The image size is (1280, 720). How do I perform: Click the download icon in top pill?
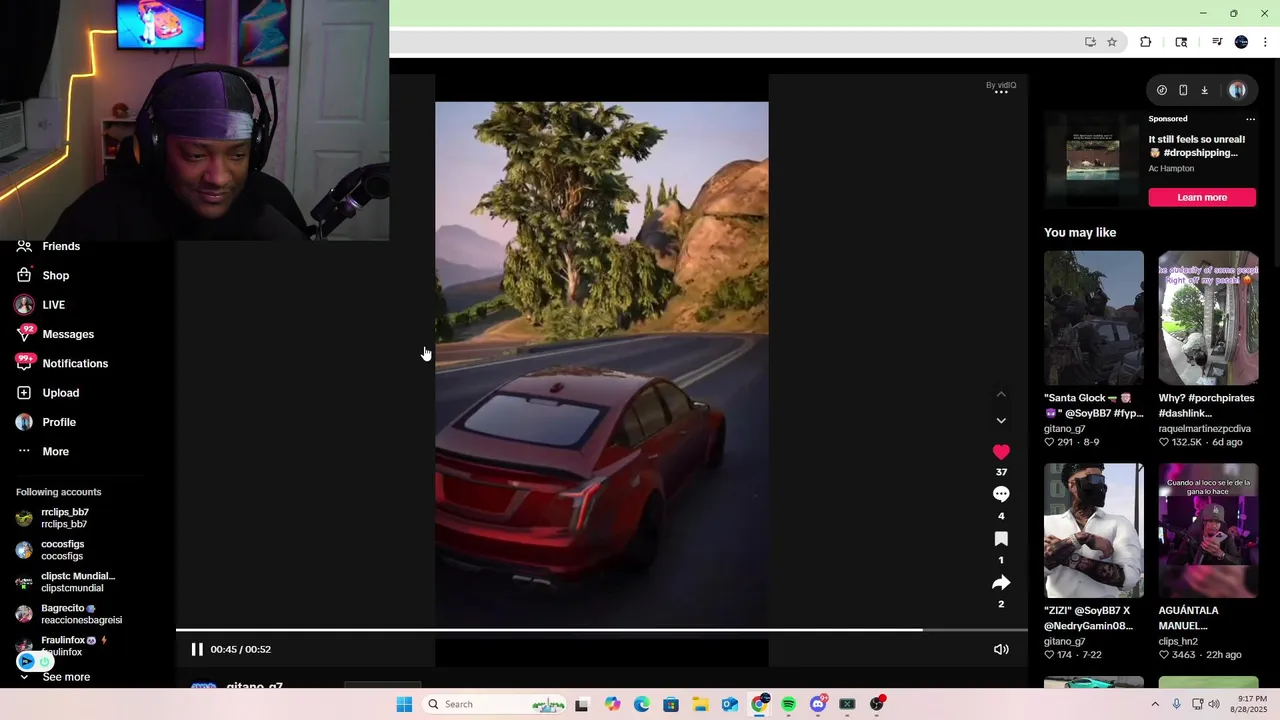1204,90
